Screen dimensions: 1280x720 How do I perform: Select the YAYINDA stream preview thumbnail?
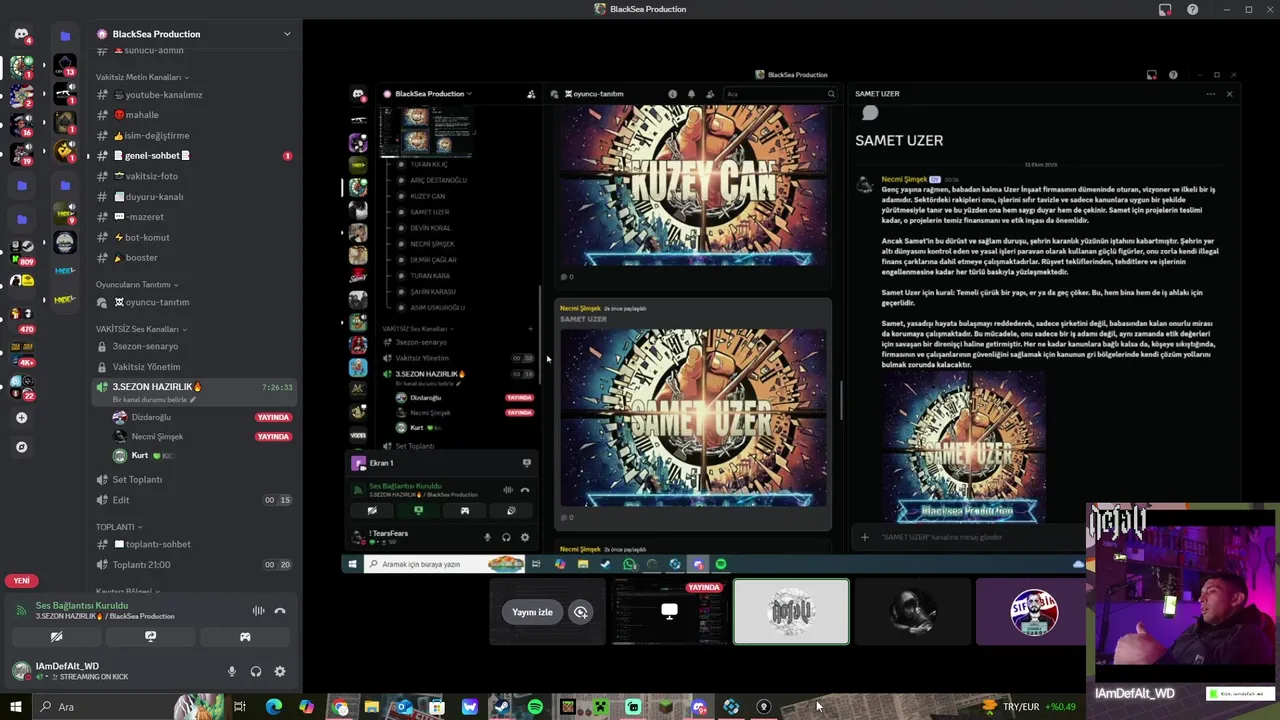pyautogui.click(x=669, y=612)
